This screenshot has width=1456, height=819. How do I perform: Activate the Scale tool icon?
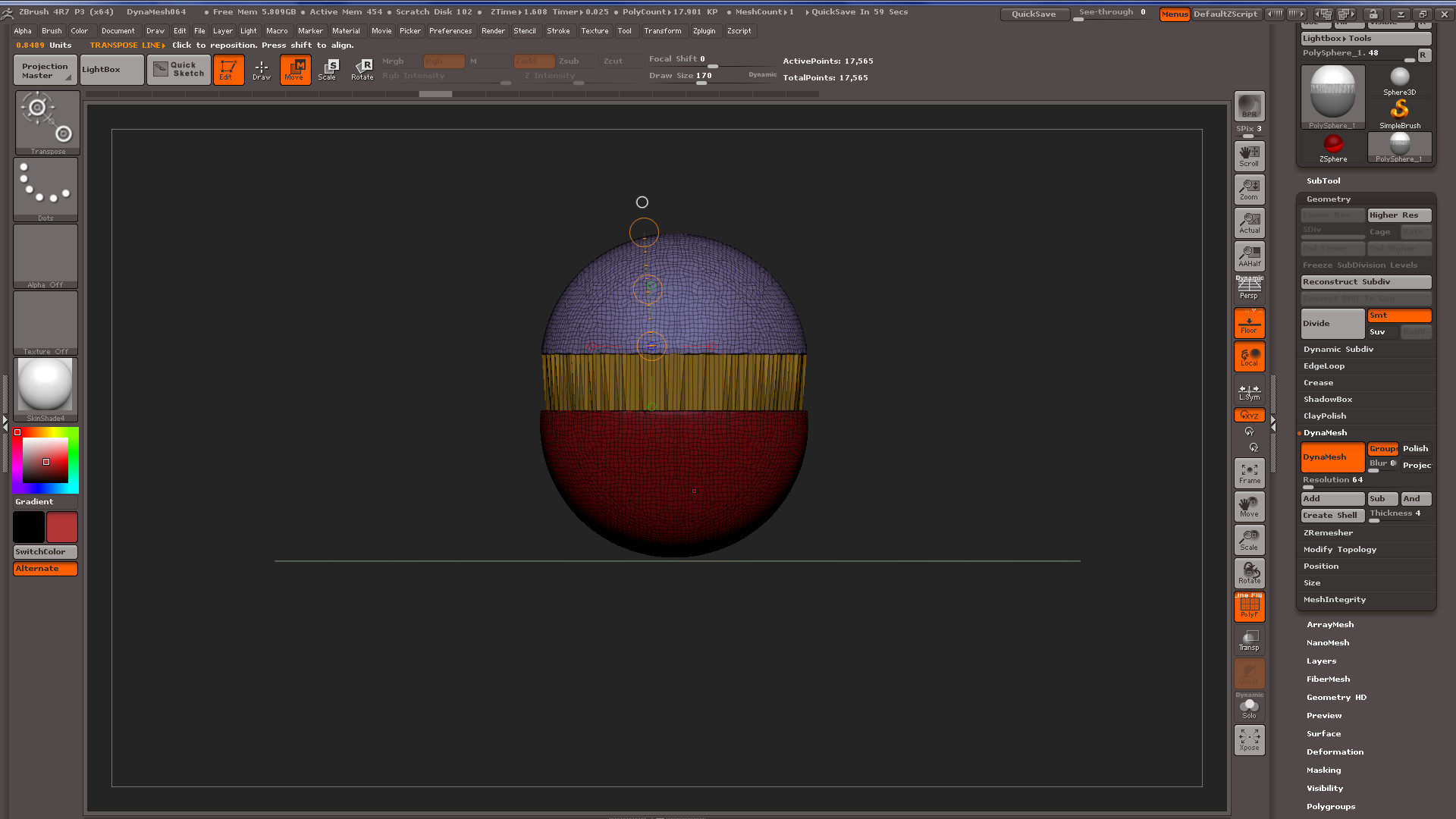[328, 69]
